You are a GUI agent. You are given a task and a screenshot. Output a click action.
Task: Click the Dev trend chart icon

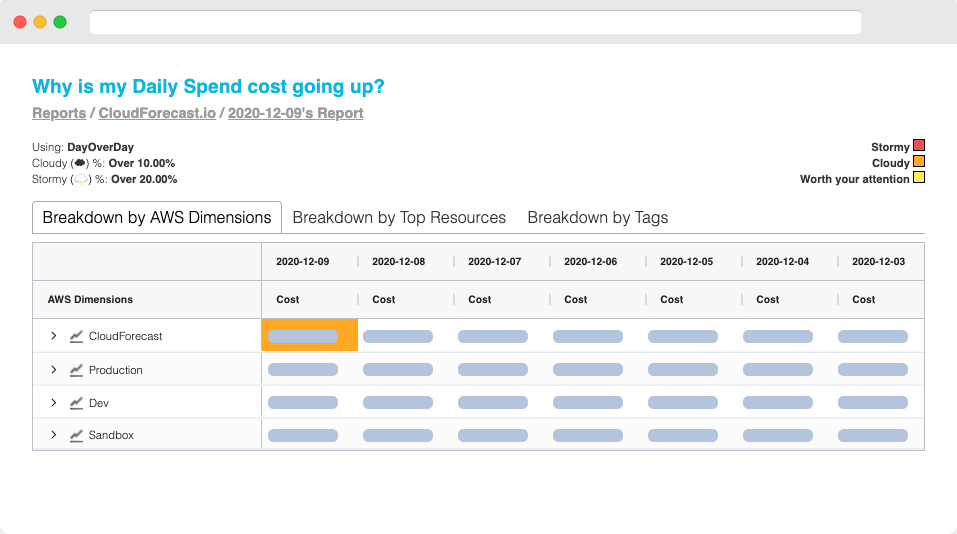point(76,403)
